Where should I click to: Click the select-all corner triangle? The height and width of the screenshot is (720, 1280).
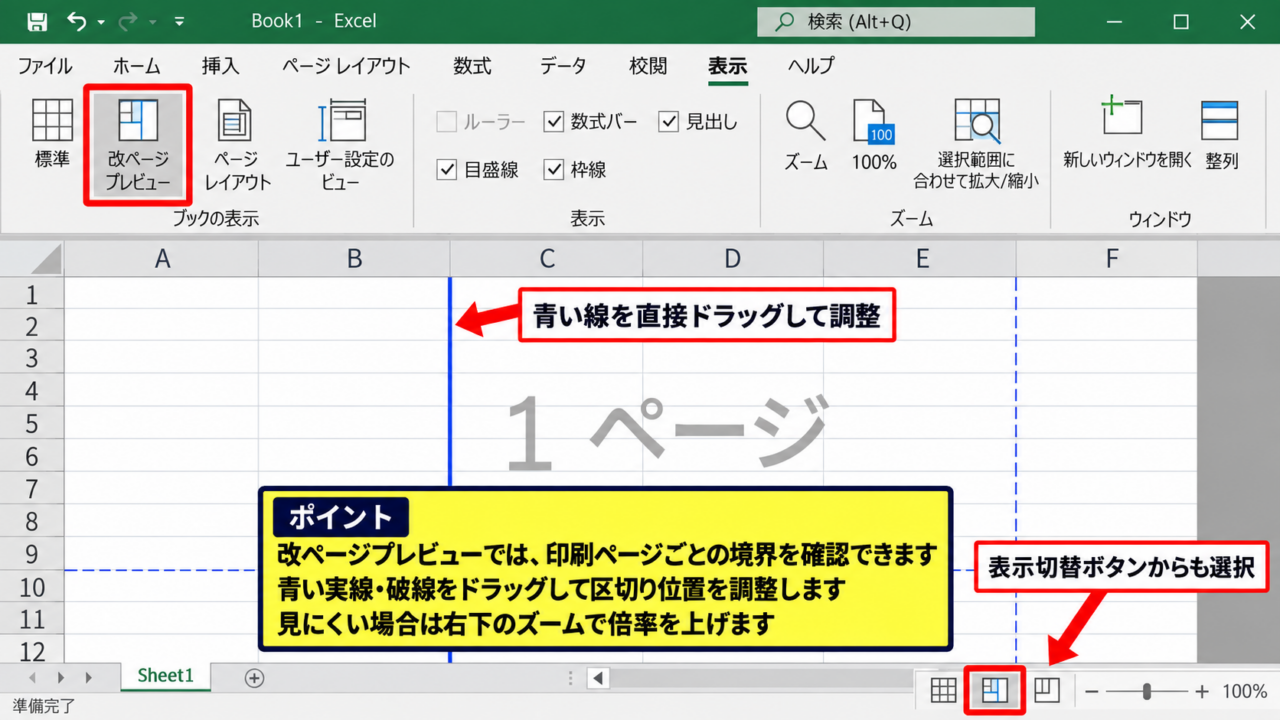[x=44, y=259]
